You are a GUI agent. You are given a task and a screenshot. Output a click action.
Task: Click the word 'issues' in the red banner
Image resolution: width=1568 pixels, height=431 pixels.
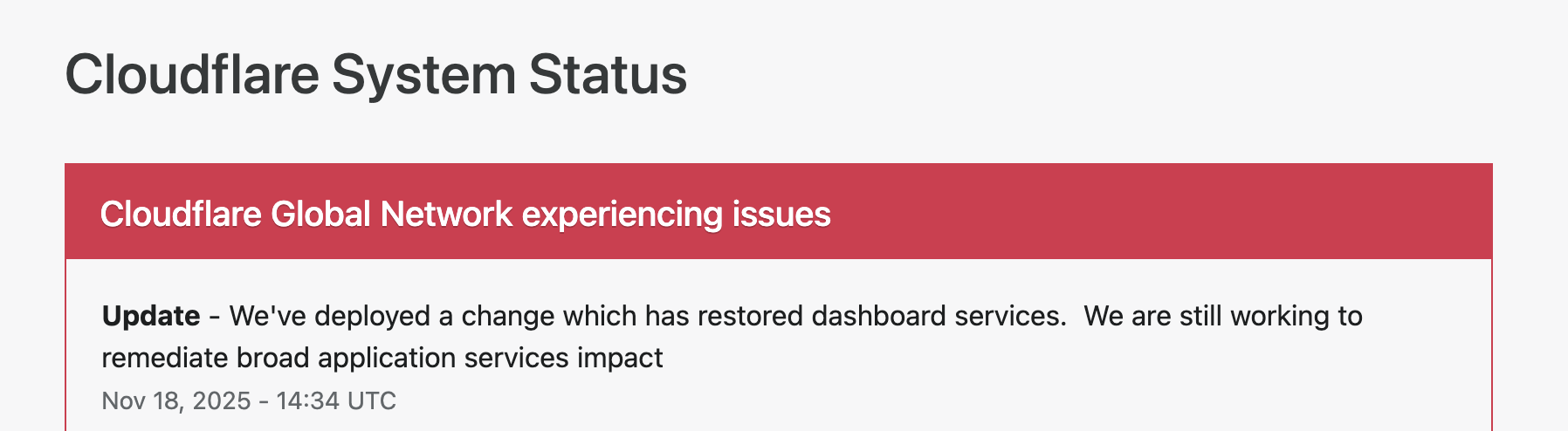781,214
